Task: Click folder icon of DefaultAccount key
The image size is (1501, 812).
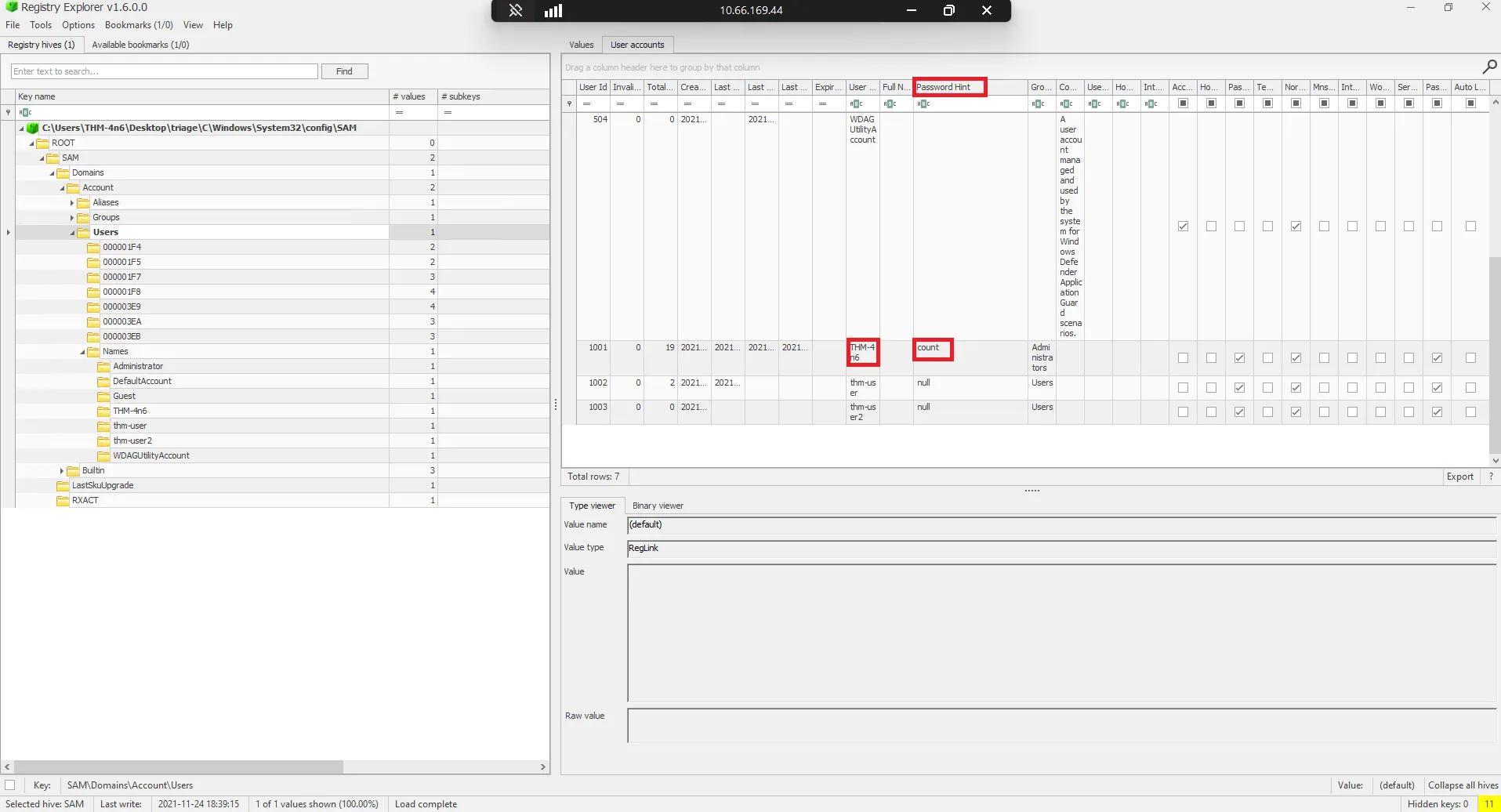Action: pyautogui.click(x=104, y=381)
